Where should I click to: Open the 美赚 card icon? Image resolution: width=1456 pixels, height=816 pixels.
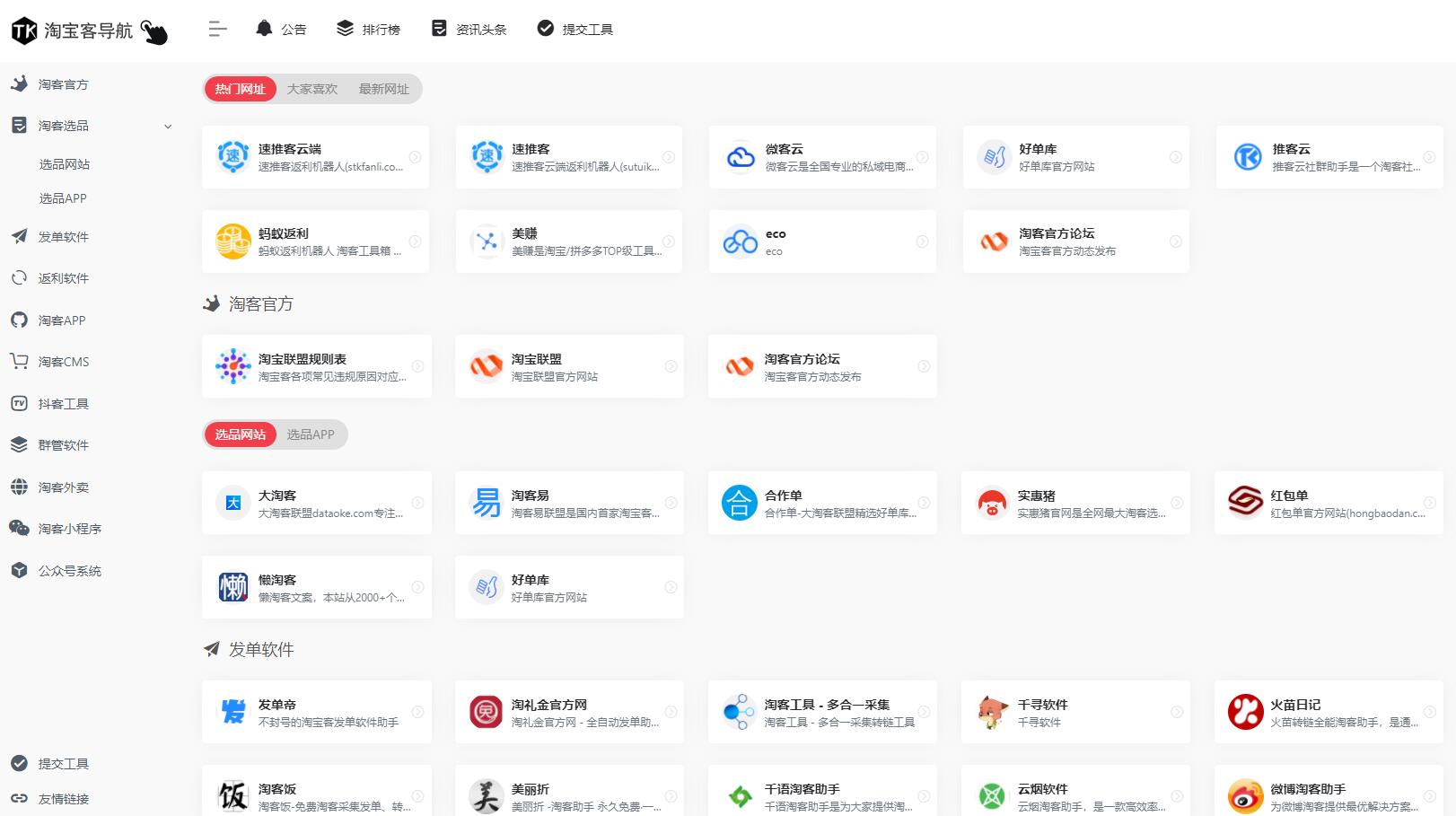coord(486,241)
